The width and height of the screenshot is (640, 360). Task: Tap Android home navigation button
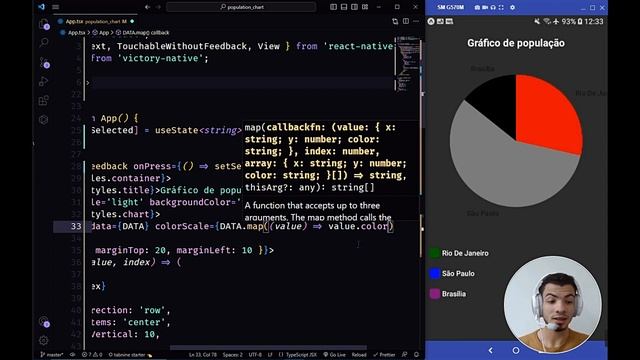click(x=516, y=350)
